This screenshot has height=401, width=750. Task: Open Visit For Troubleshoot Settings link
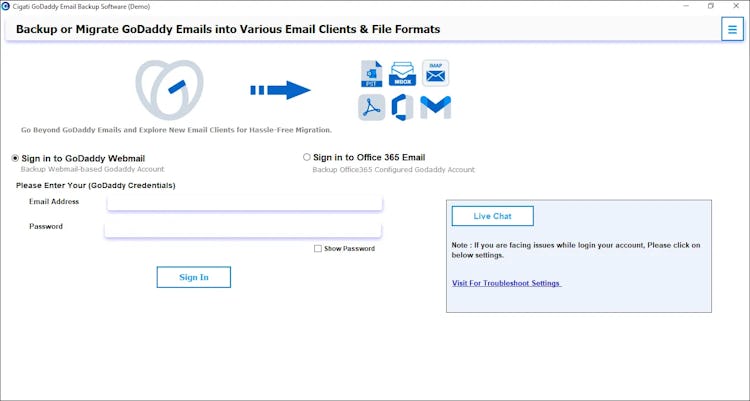pyautogui.click(x=507, y=283)
